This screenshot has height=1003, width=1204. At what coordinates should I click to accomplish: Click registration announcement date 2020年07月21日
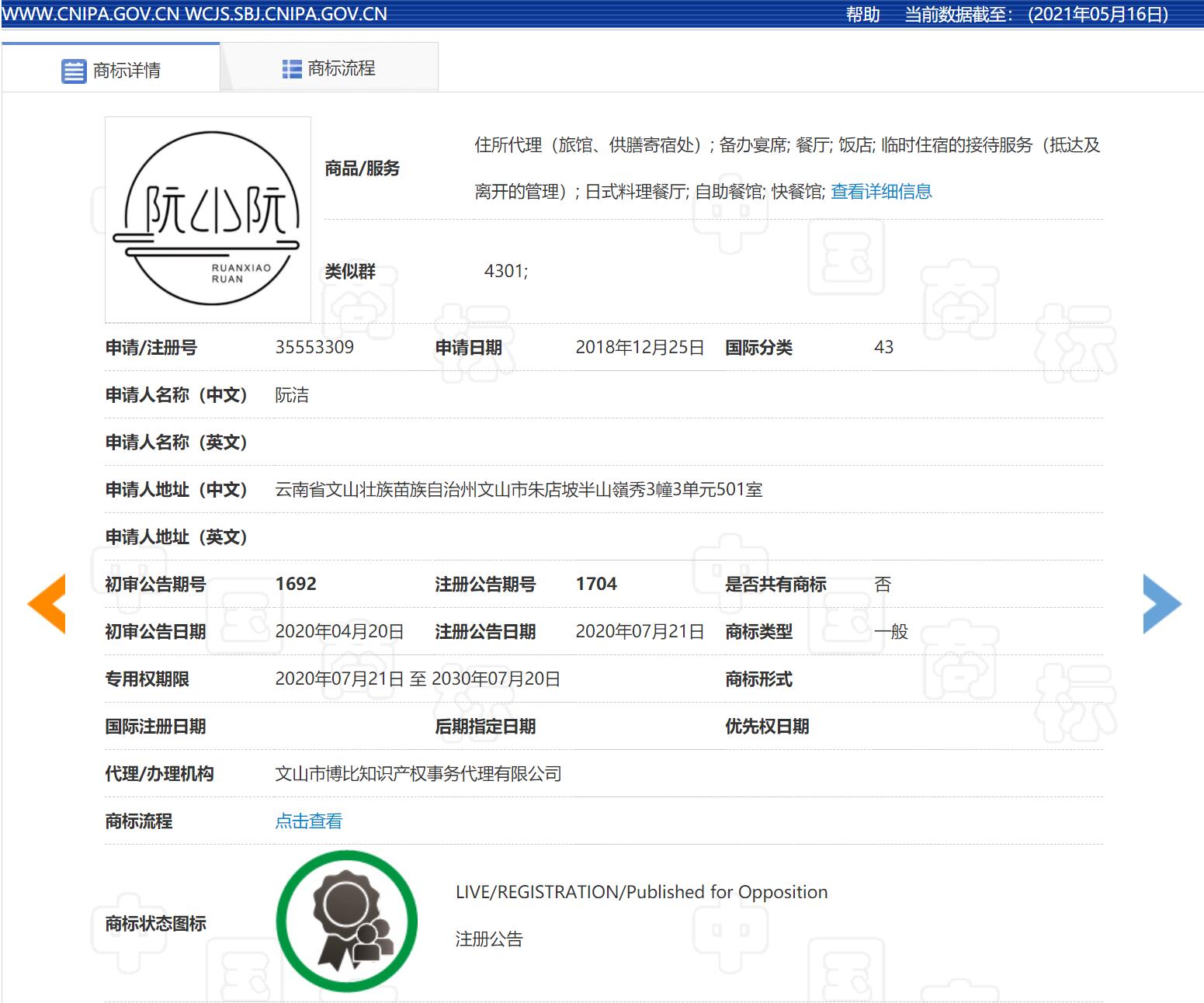[640, 631]
